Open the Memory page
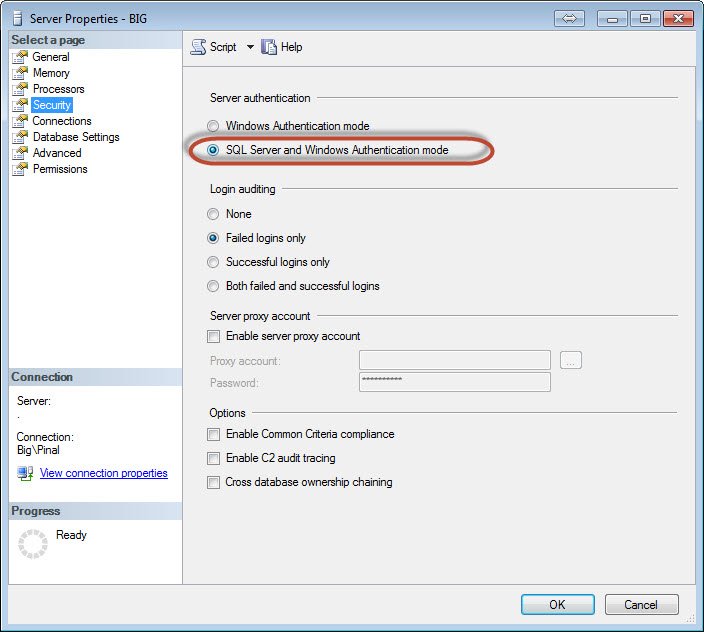The width and height of the screenshot is (704, 632). coord(51,73)
